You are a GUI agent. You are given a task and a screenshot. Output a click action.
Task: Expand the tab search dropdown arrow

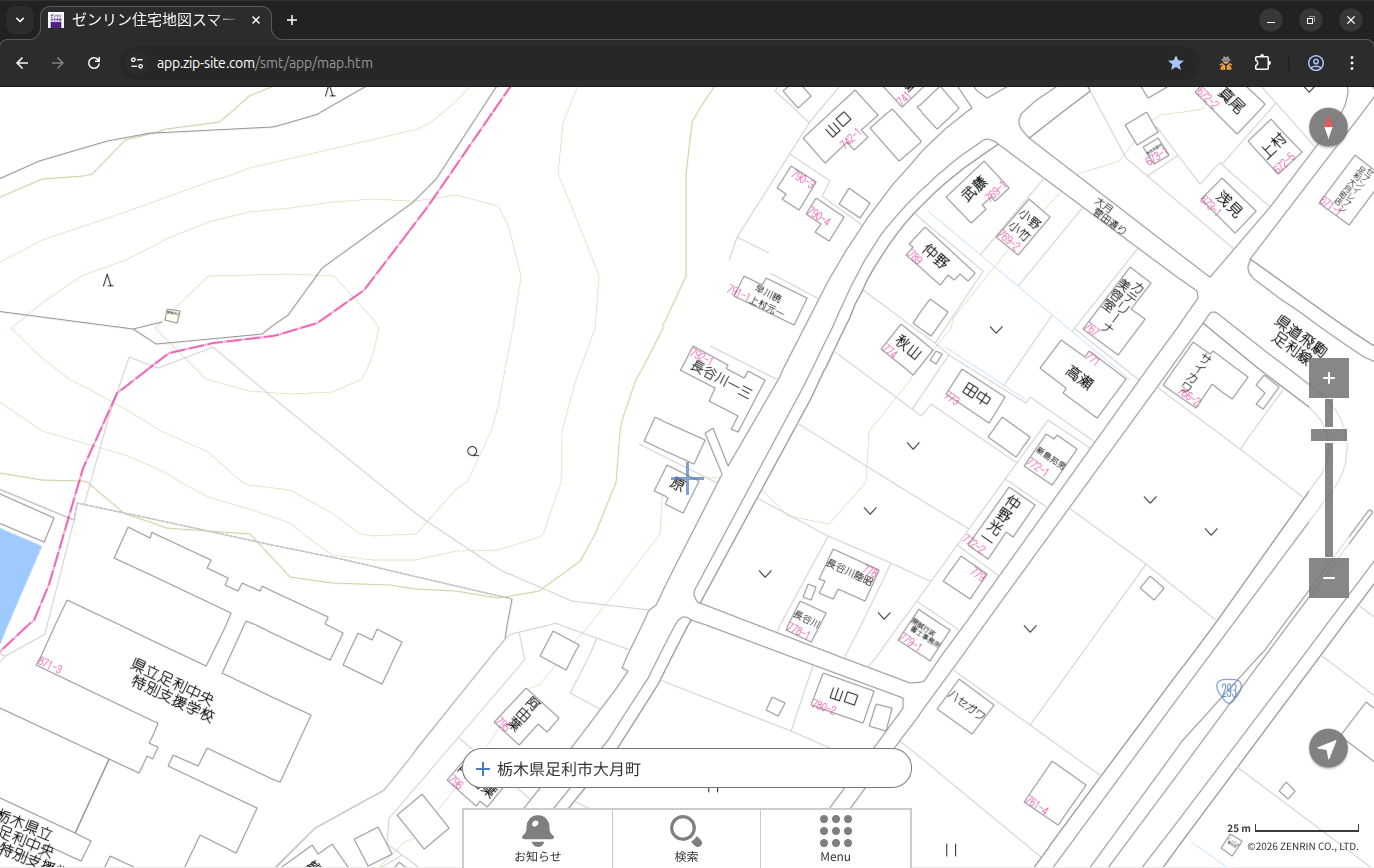click(20, 20)
